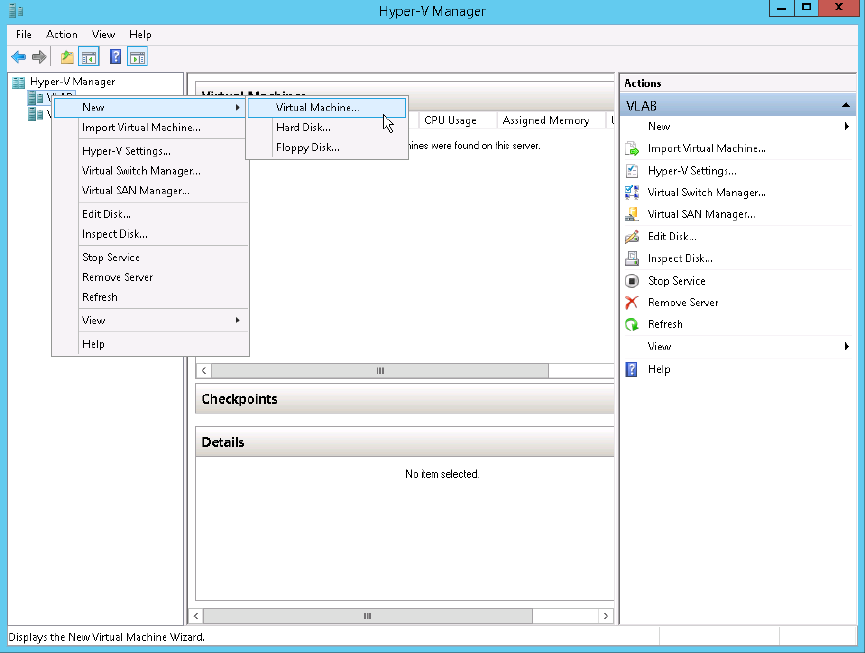Expand the View arrow in Actions pane
Viewport: 865px width, 653px height.
click(846, 346)
